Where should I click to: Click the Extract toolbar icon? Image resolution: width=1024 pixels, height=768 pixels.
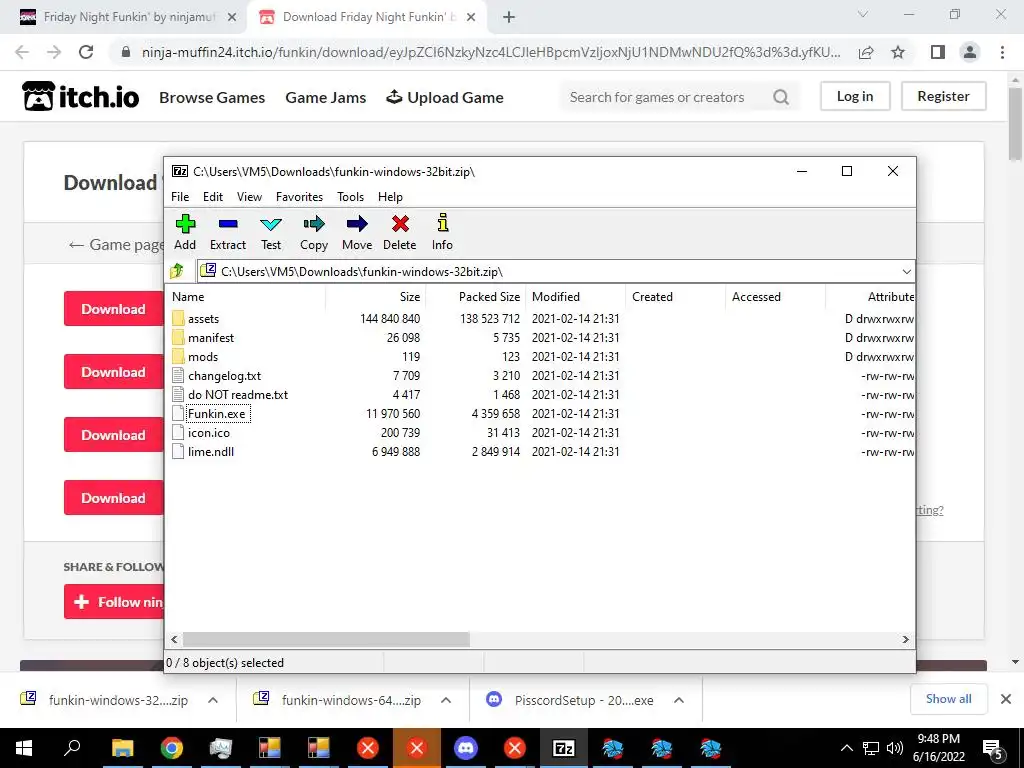pyautogui.click(x=228, y=224)
